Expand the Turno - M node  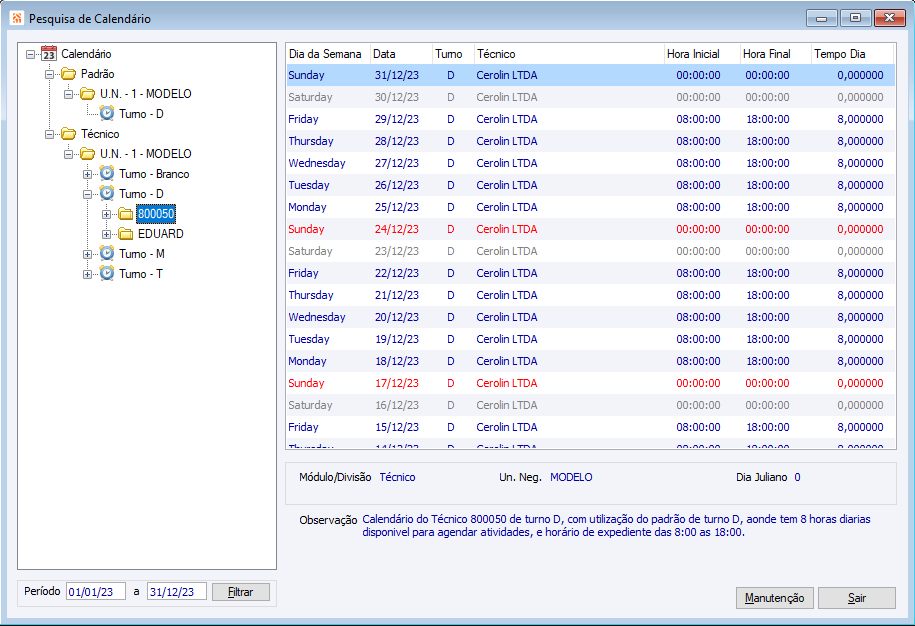click(x=87, y=254)
